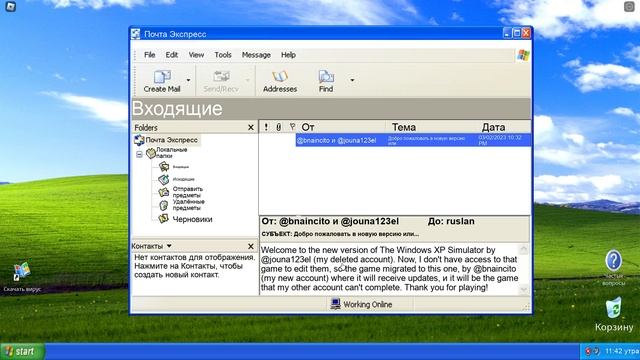Click the Working Online status text
This screenshot has height=360, width=640.
point(368,304)
